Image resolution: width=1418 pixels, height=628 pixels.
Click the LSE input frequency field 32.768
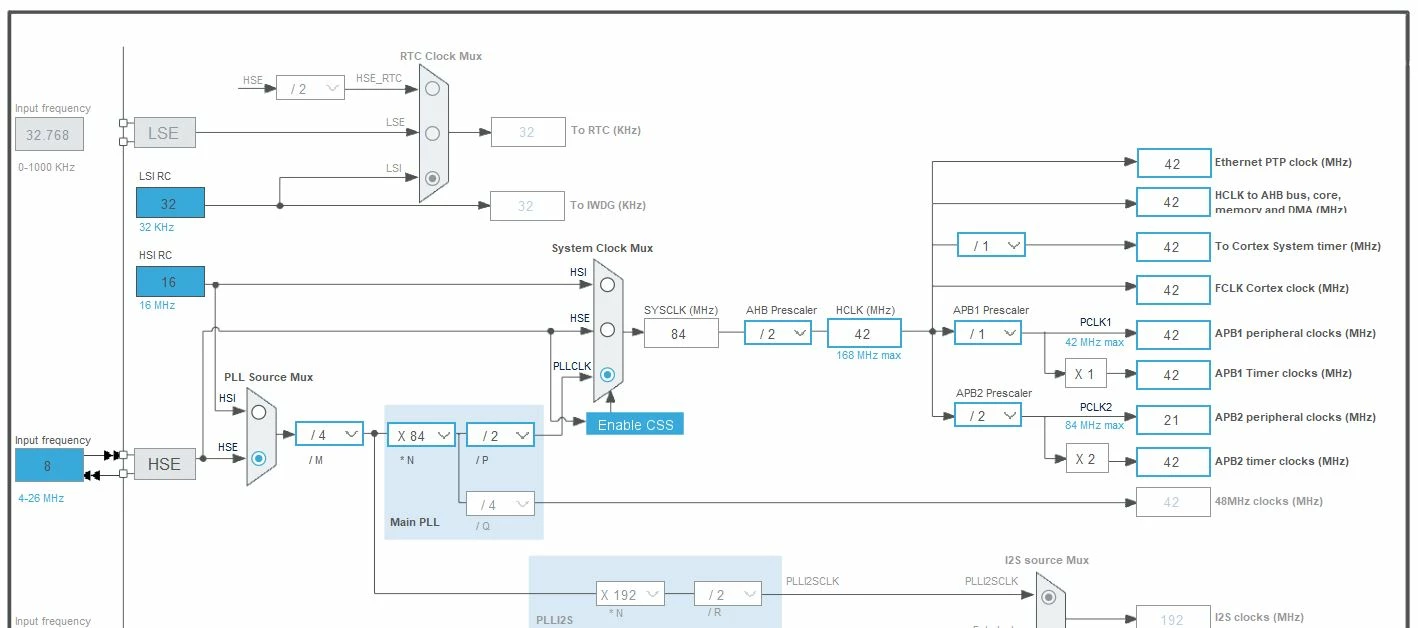tap(49, 134)
